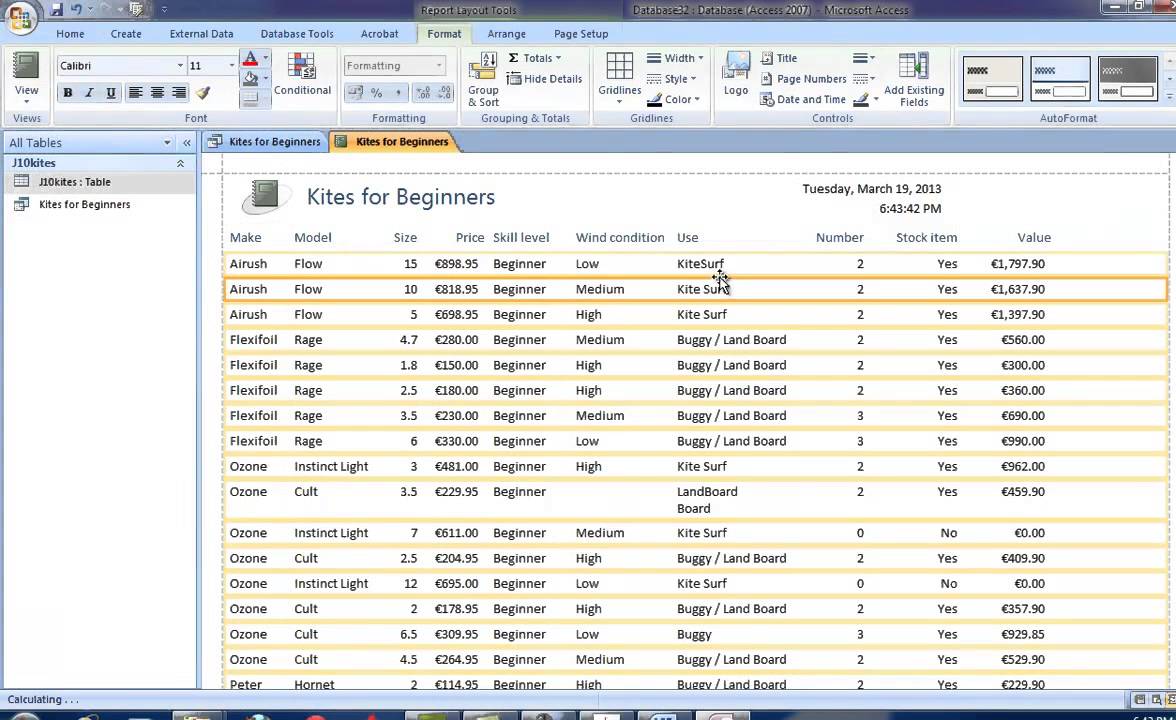1176x720 pixels.
Task: Insert report Title control
Action: (778, 58)
